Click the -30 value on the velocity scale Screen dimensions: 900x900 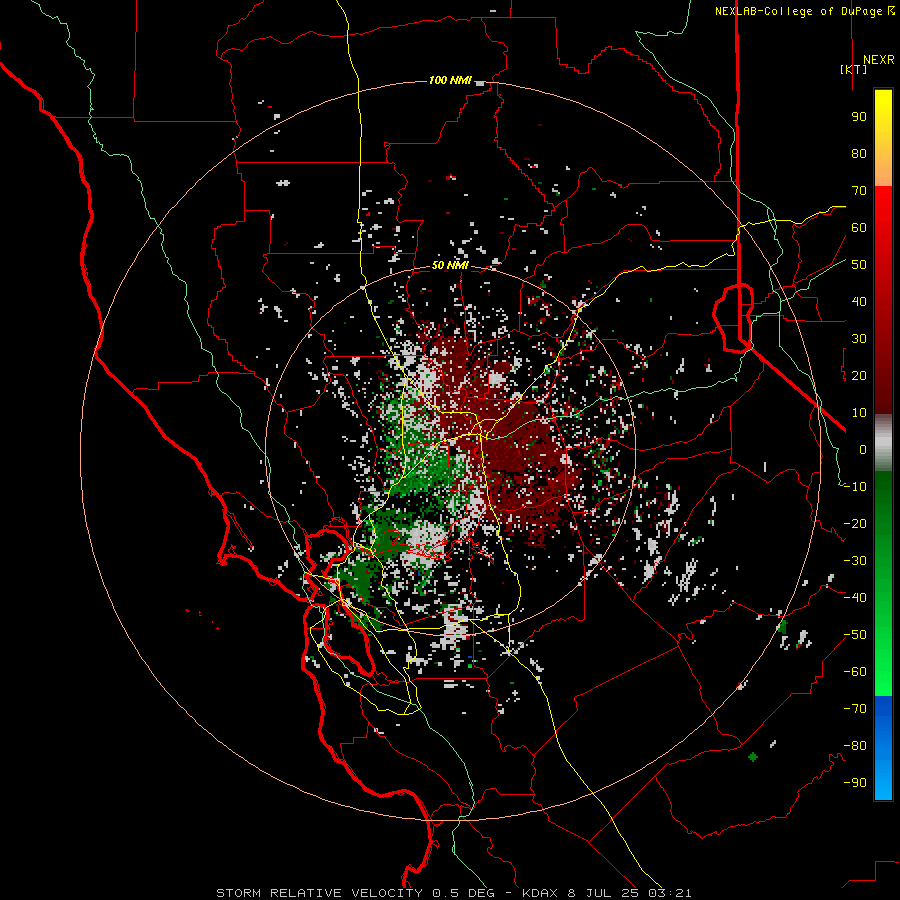click(x=855, y=561)
